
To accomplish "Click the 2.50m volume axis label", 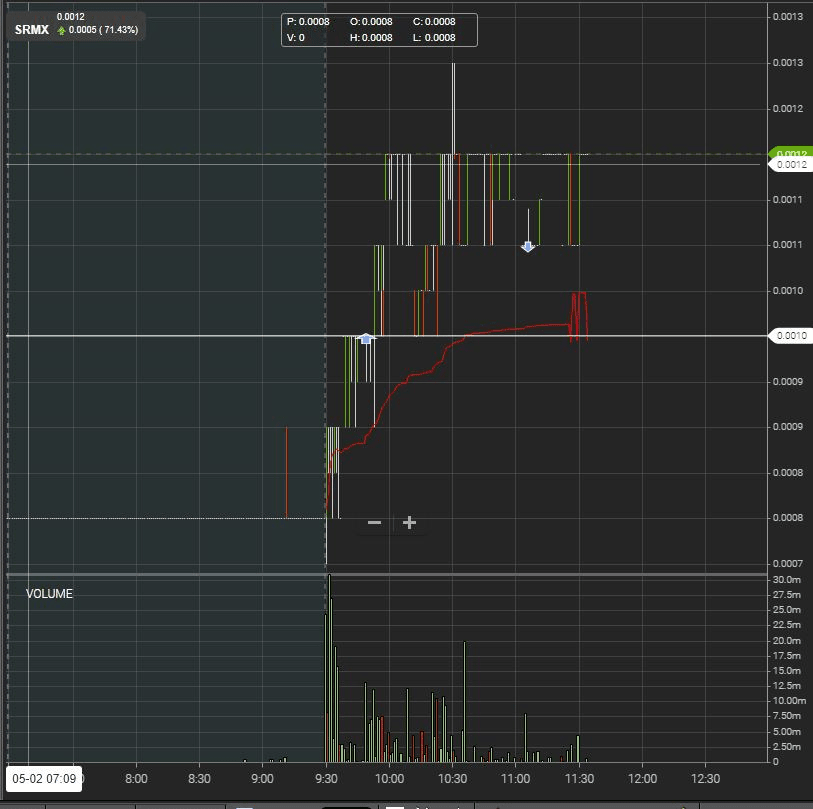I will click(x=787, y=746).
